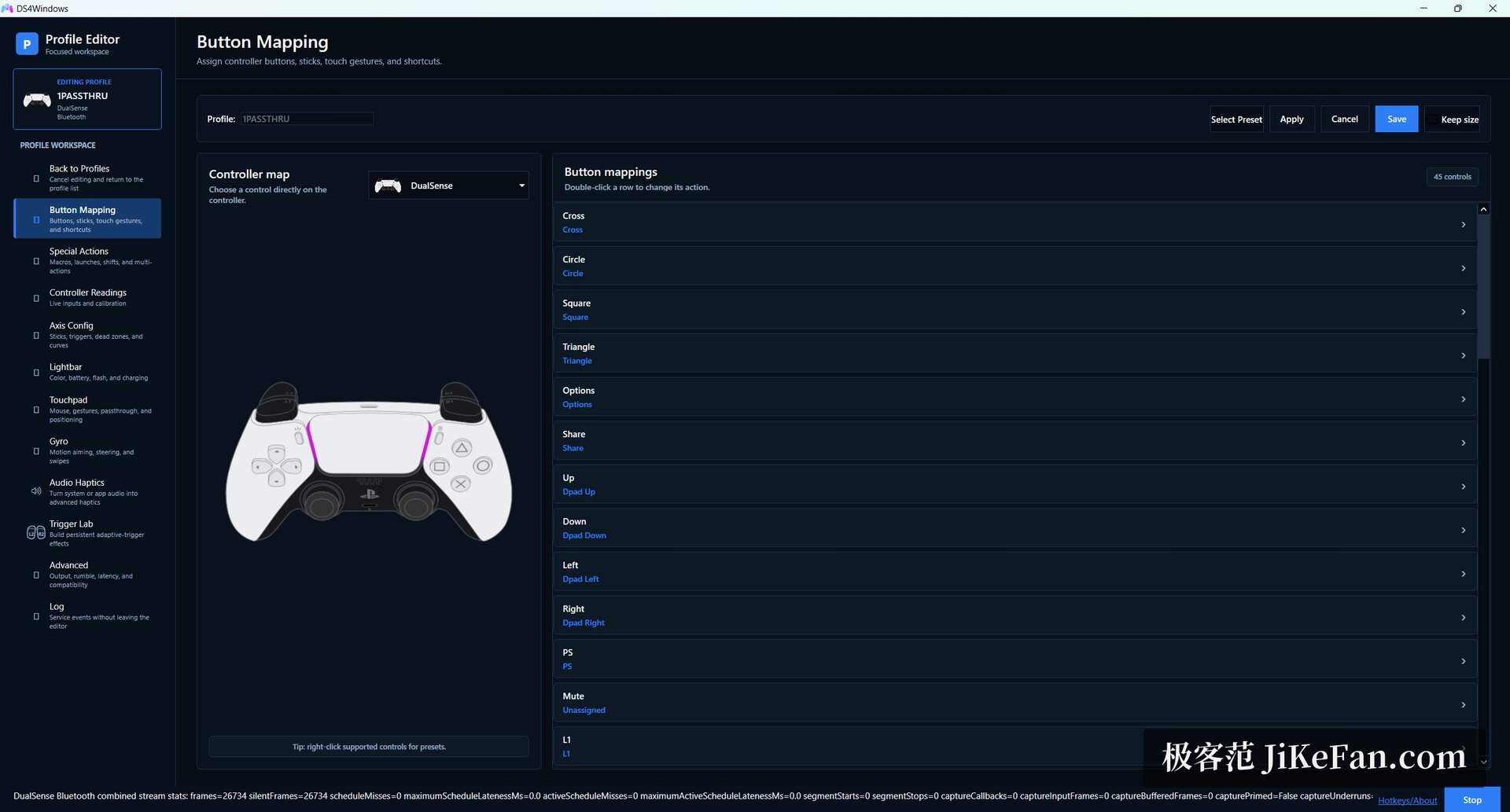Select D-pad Up on the controller image
1510x812 pixels.
point(277,453)
